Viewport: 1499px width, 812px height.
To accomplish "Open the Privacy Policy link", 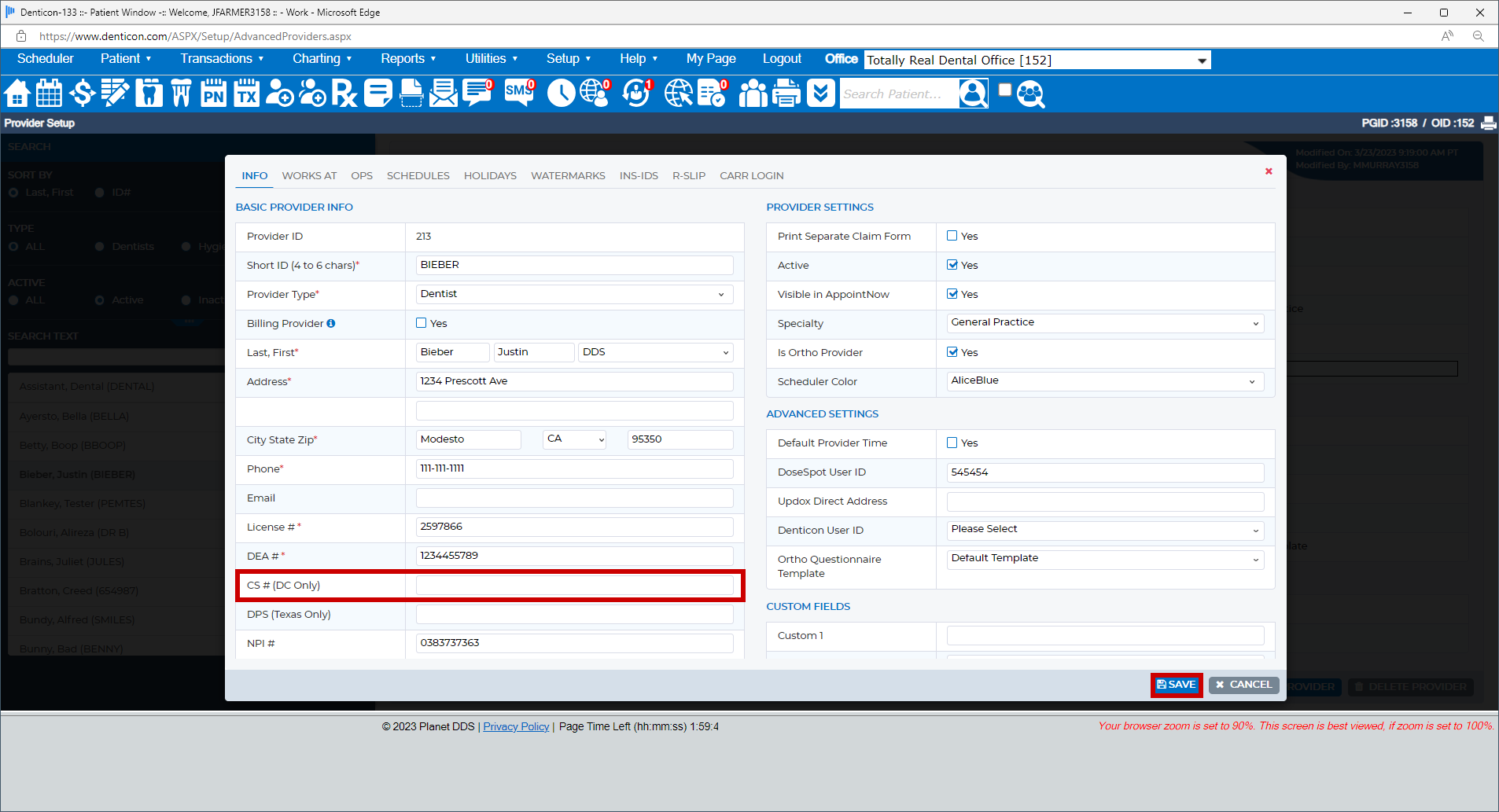I will tap(516, 727).
